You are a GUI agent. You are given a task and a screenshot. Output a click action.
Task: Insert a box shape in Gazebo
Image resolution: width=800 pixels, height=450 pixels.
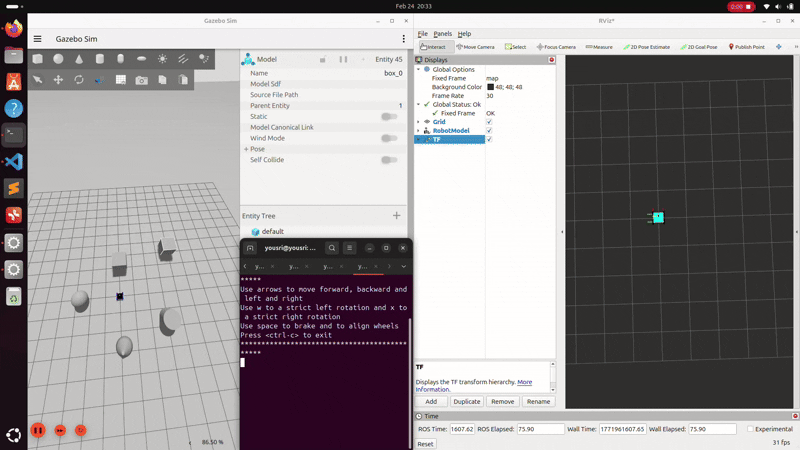[x=38, y=59]
